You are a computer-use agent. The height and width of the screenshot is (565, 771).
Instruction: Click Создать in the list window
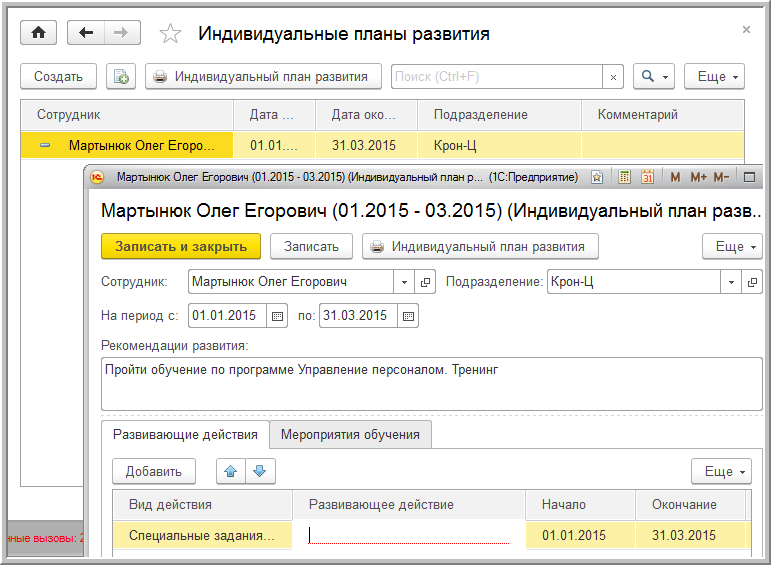59,77
